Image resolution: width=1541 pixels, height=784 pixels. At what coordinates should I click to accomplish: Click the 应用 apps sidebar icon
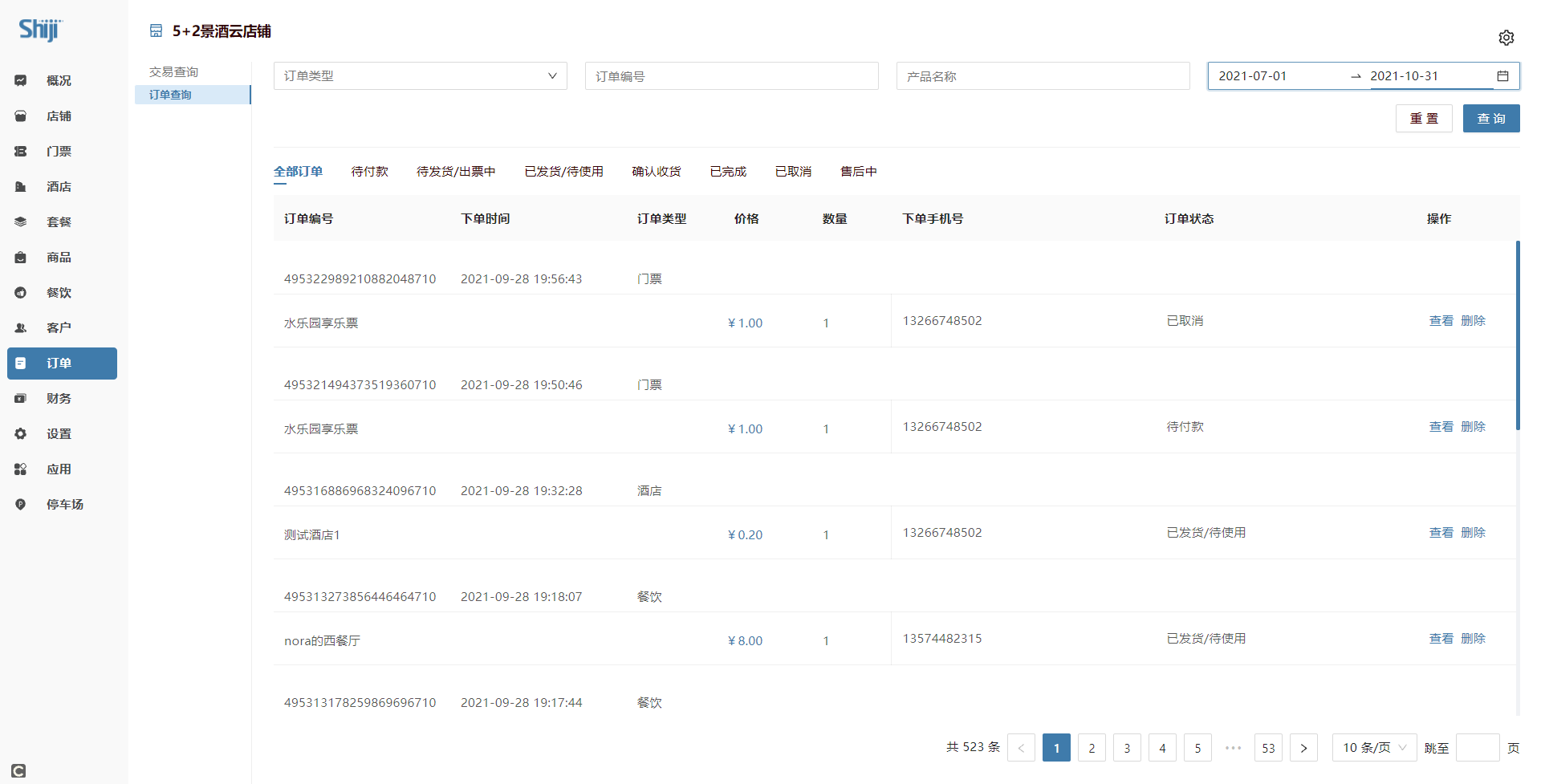click(x=21, y=469)
